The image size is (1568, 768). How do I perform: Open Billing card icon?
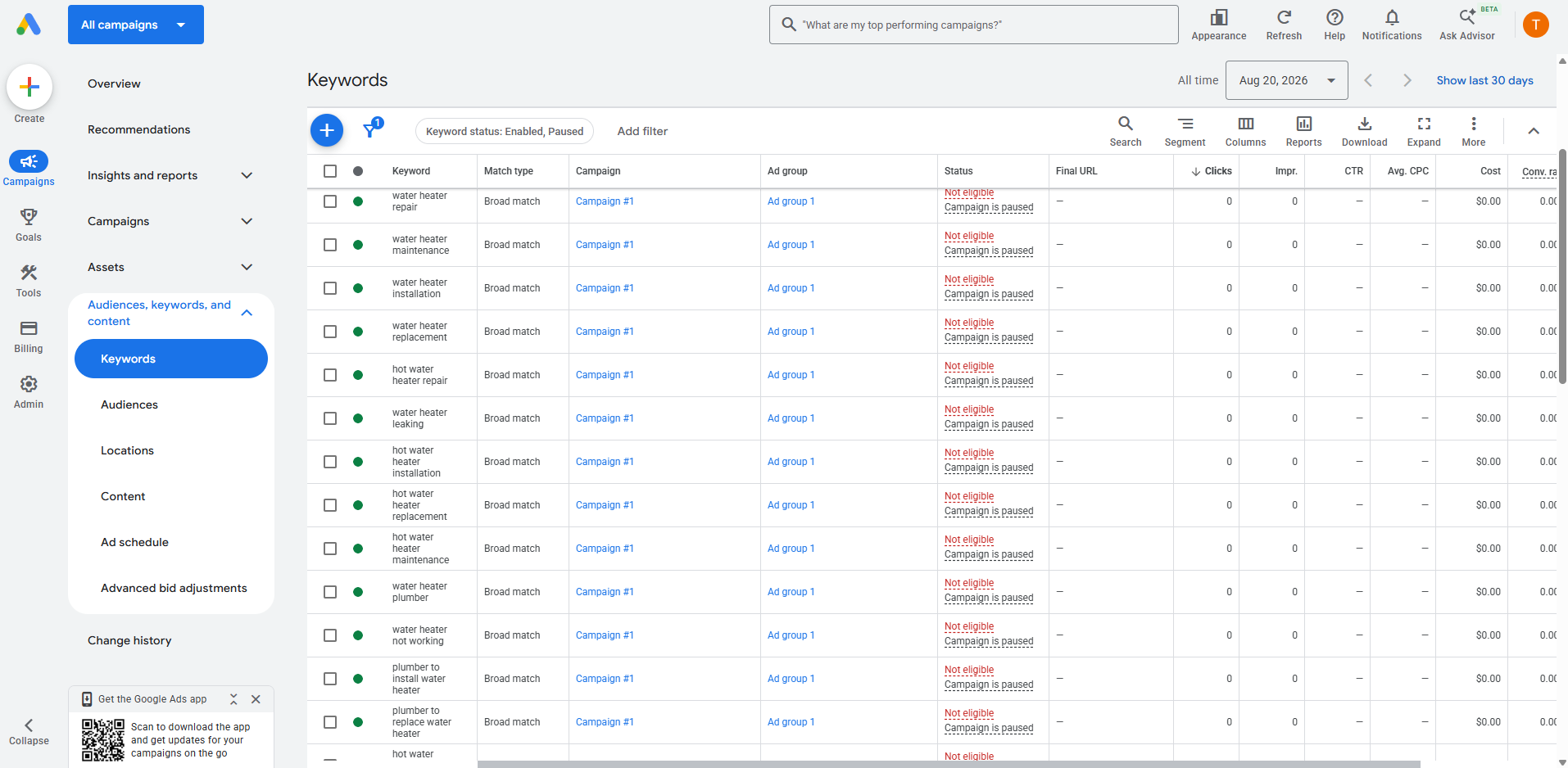pyautogui.click(x=29, y=328)
